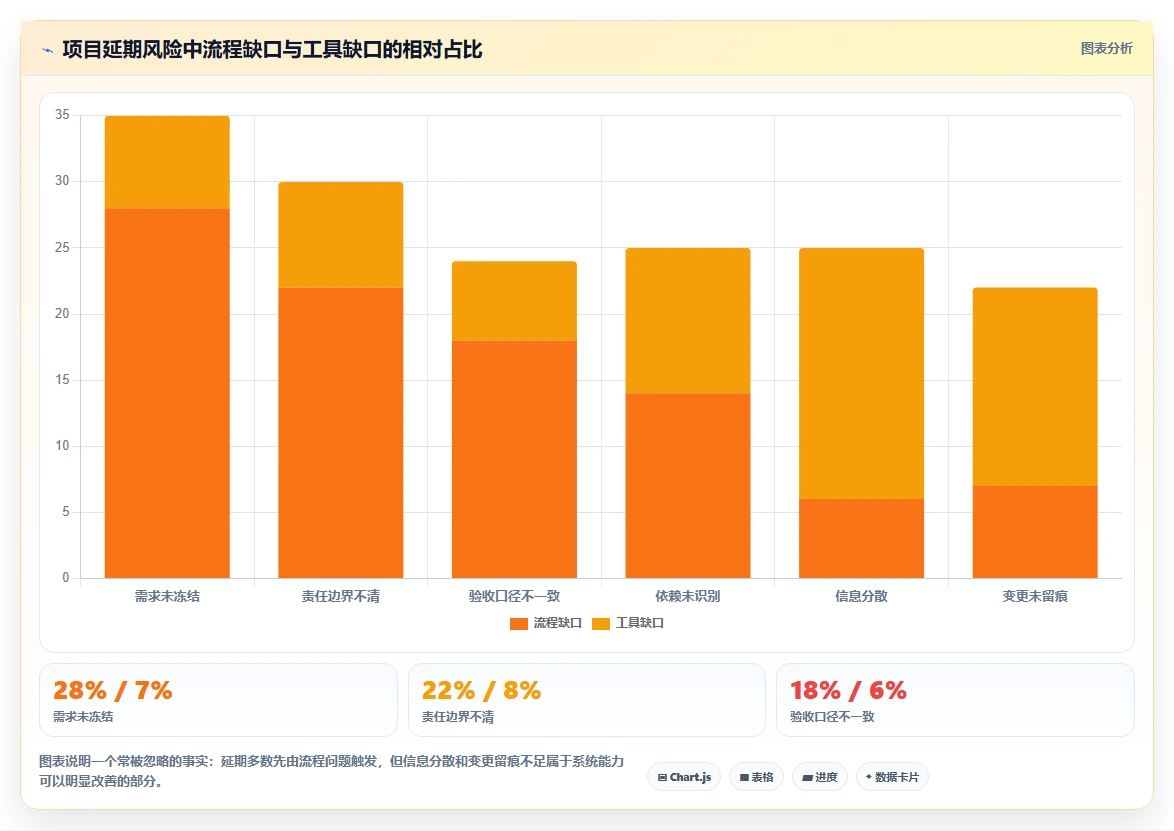Image resolution: width=1174 pixels, height=831 pixels.
Task: Click the 信息分散 process gap bar segment
Action: [862, 538]
